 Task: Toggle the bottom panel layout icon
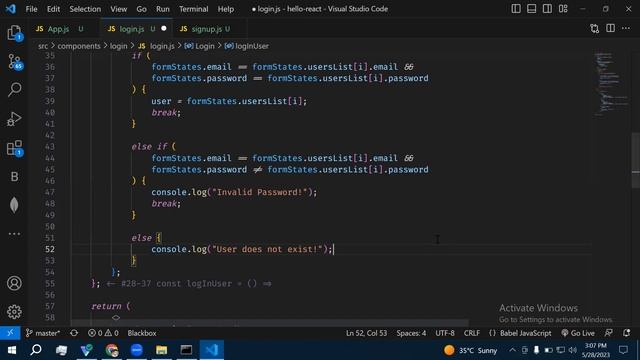click(531, 9)
